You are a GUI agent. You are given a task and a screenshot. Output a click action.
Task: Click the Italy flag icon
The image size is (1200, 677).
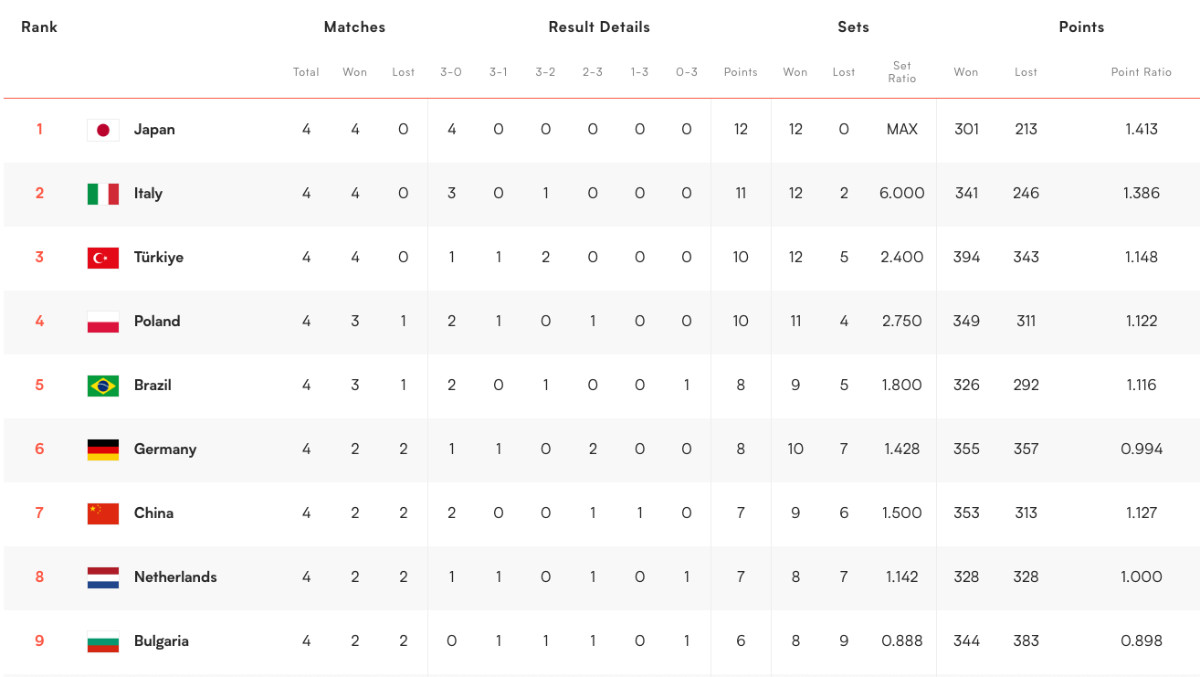coord(103,194)
